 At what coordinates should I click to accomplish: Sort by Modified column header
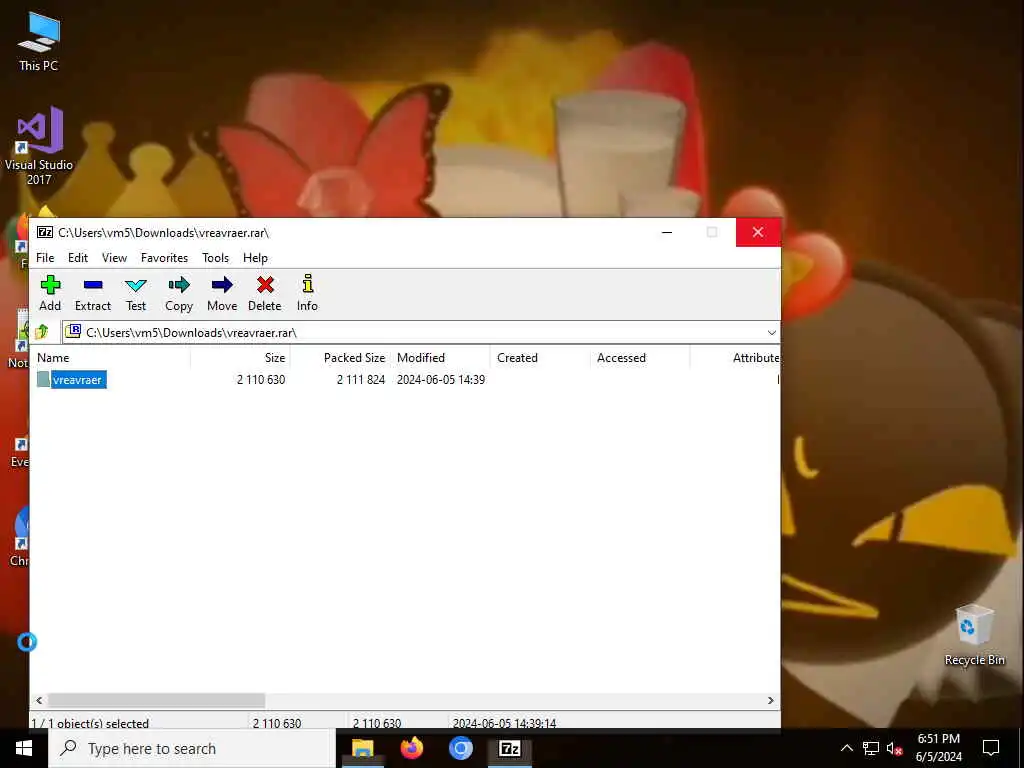point(440,358)
